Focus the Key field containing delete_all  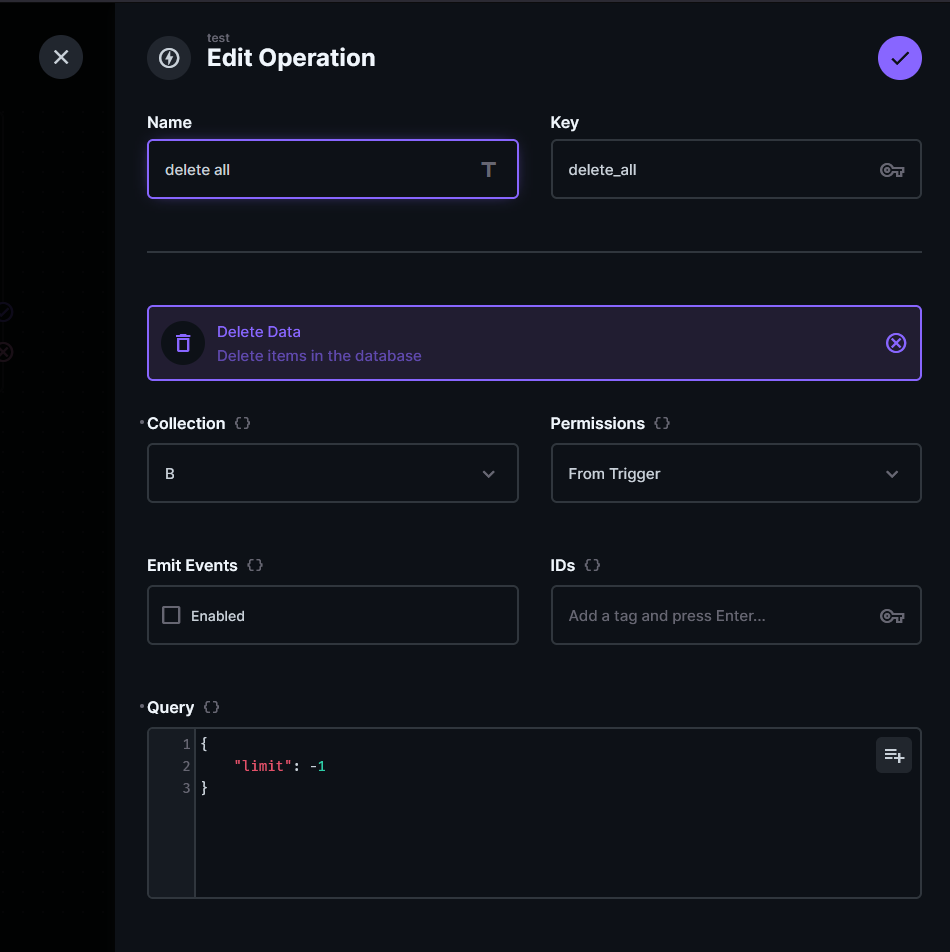click(736, 169)
